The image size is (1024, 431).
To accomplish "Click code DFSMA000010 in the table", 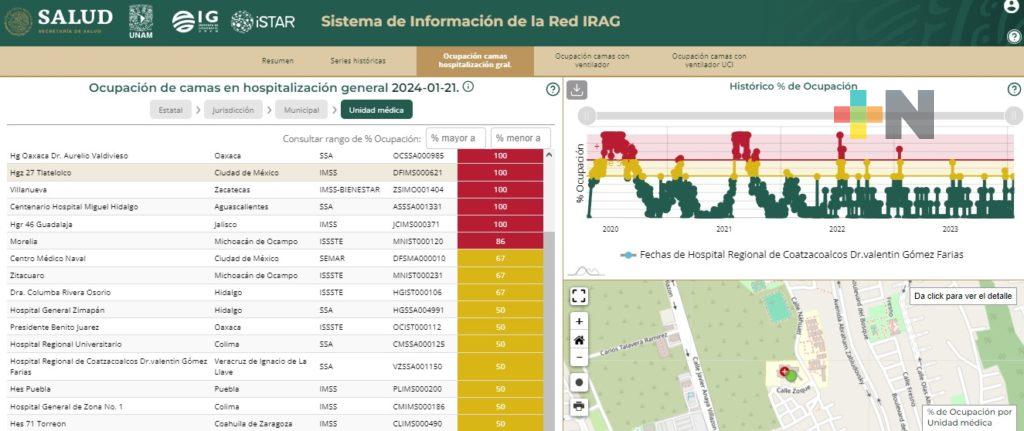I will pyautogui.click(x=419, y=259).
